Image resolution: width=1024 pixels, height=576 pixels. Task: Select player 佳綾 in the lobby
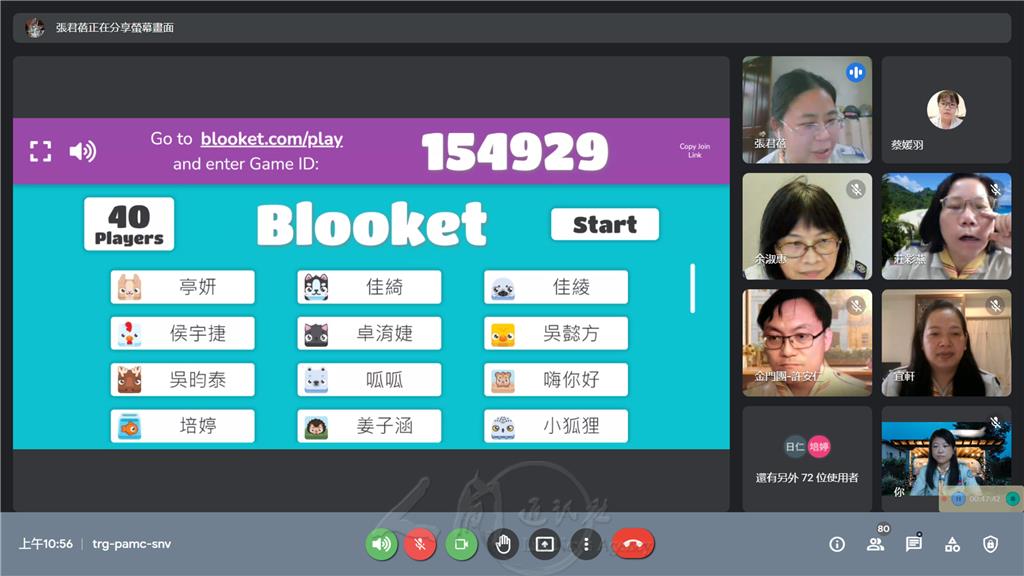pyautogui.click(x=556, y=287)
